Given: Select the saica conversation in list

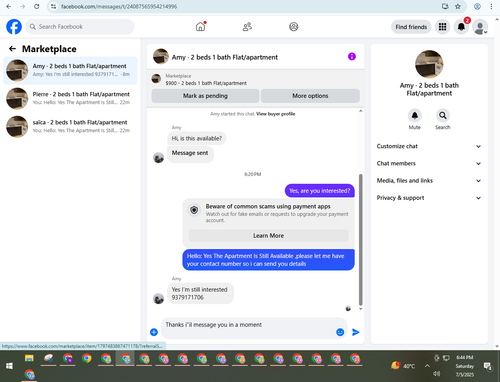Looking at the screenshot, I should coord(70,127).
